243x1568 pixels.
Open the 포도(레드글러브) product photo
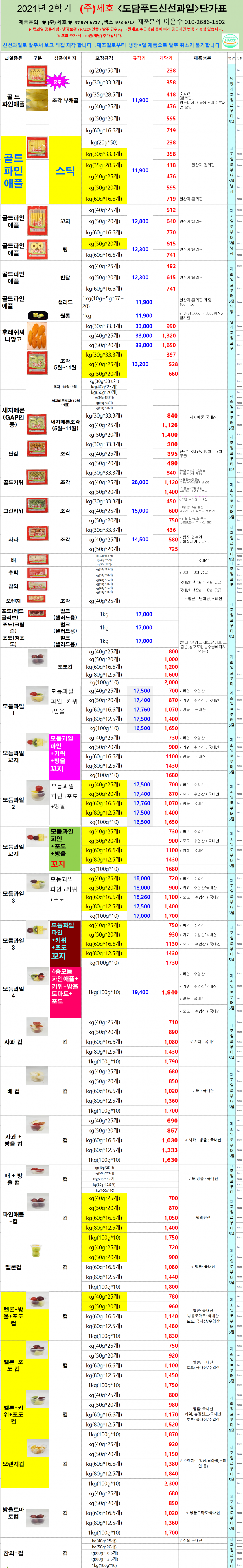pos(37,614)
